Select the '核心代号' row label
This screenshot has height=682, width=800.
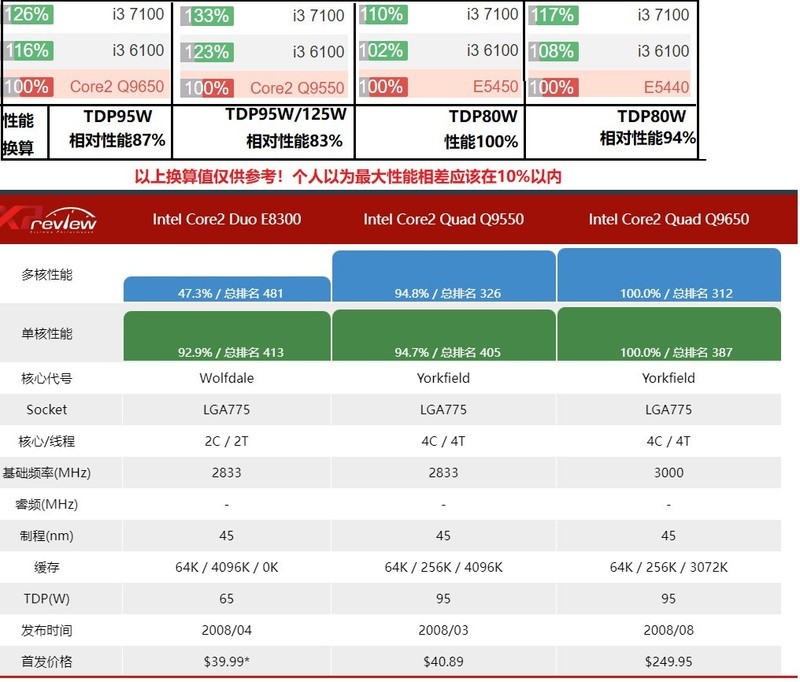pyautogui.click(x=47, y=378)
